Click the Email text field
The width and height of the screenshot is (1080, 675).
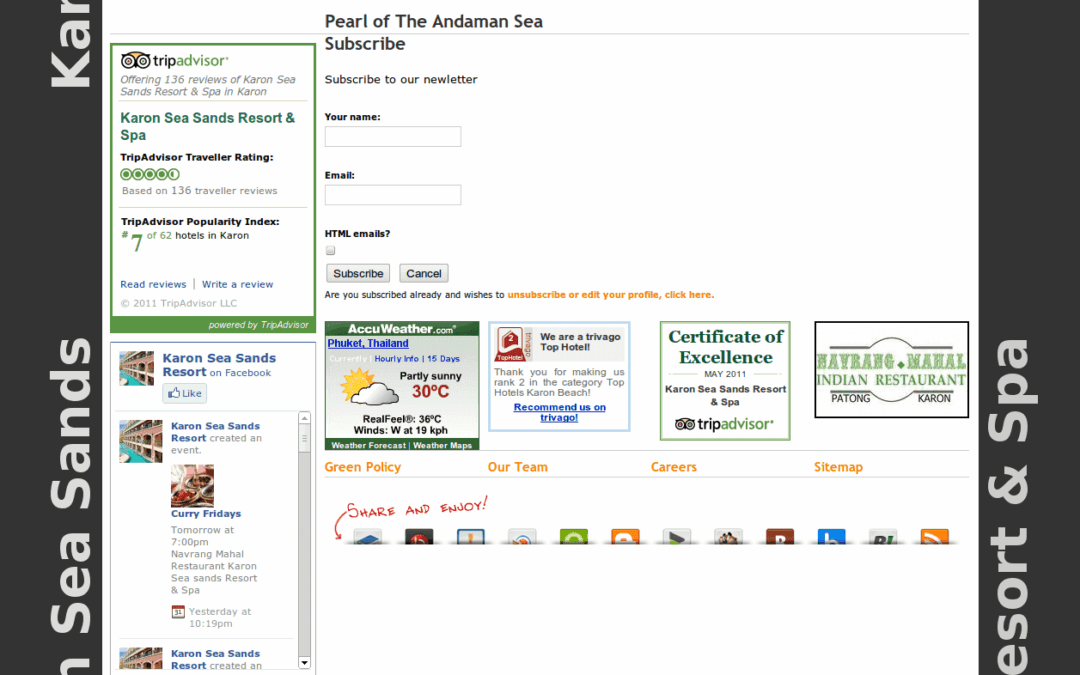[x=393, y=195]
